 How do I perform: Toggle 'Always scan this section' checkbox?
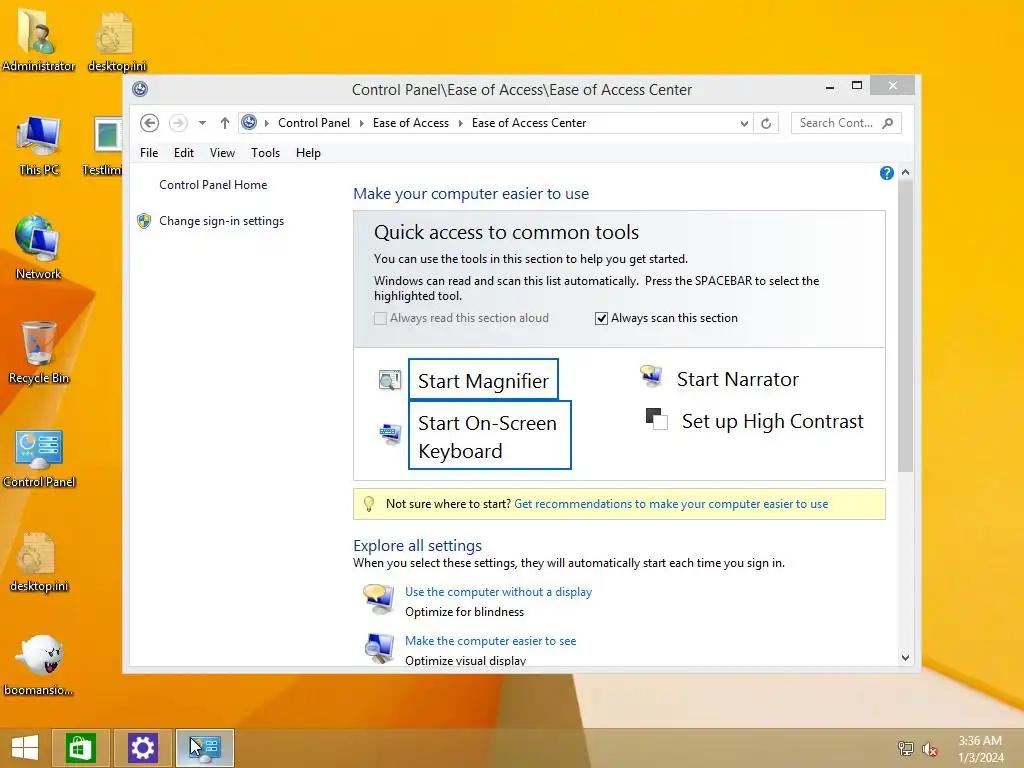601,319
